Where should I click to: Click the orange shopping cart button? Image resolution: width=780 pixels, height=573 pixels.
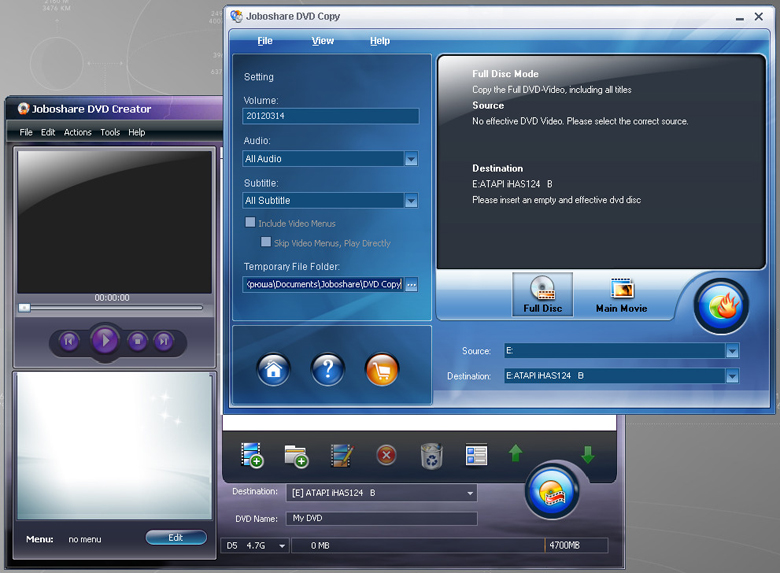tap(382, 370)
